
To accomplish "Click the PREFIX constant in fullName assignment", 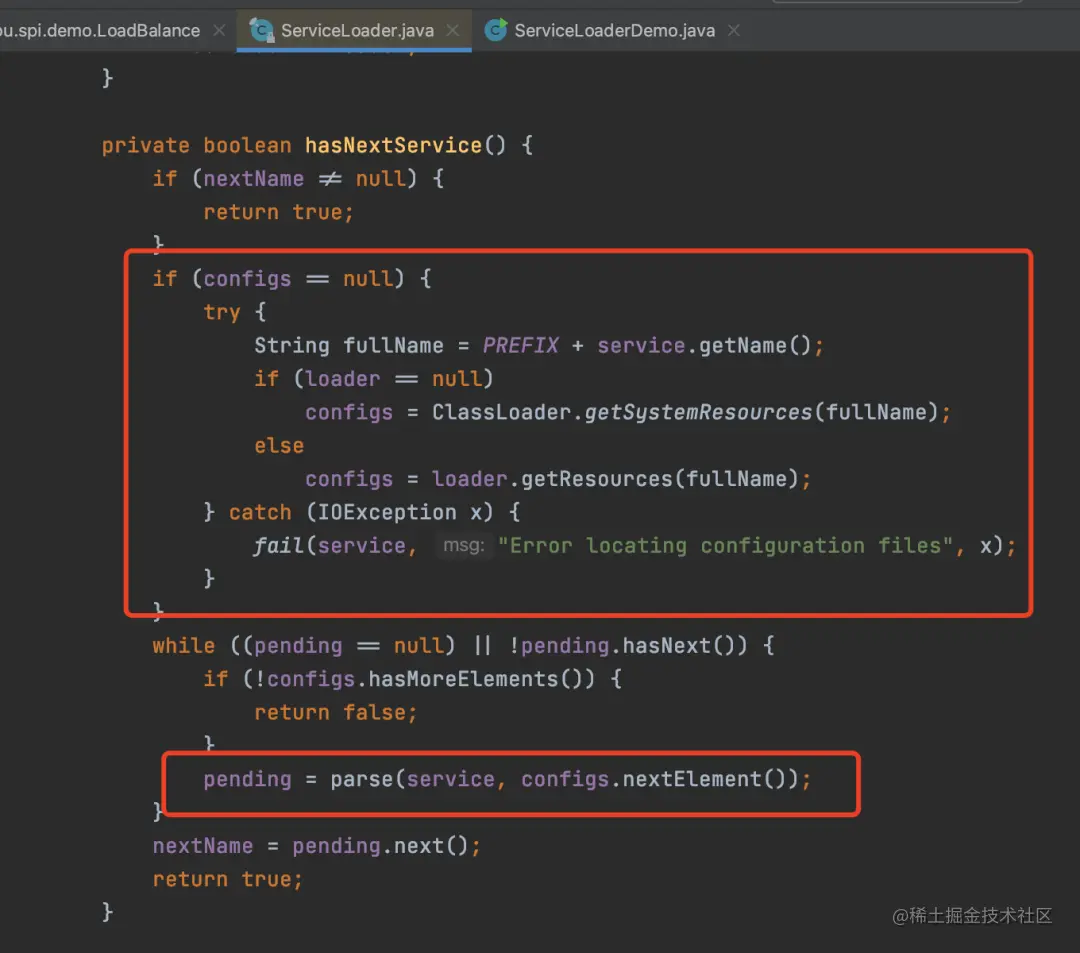I will coord(521,345).
